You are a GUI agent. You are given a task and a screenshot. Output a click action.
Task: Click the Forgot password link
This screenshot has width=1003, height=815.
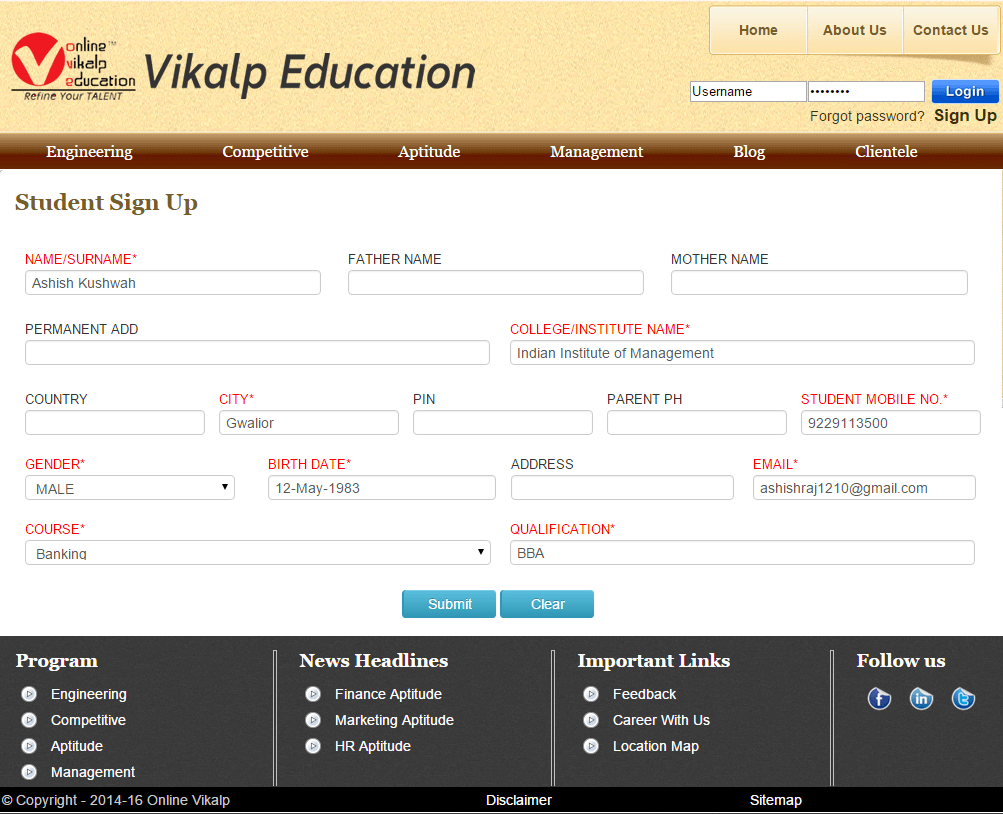coord(867,116)
